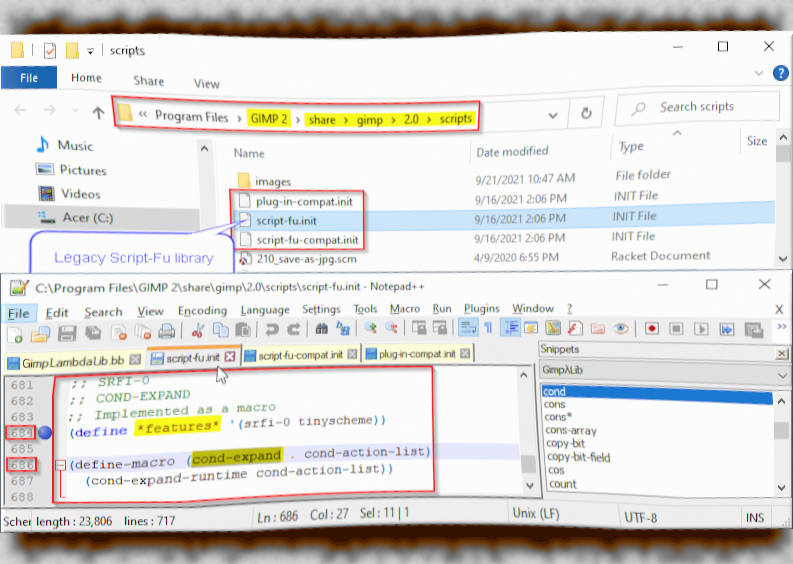
Task: Select the 'count' snippet
Action: pyautogui.click(x=562, y=484)
